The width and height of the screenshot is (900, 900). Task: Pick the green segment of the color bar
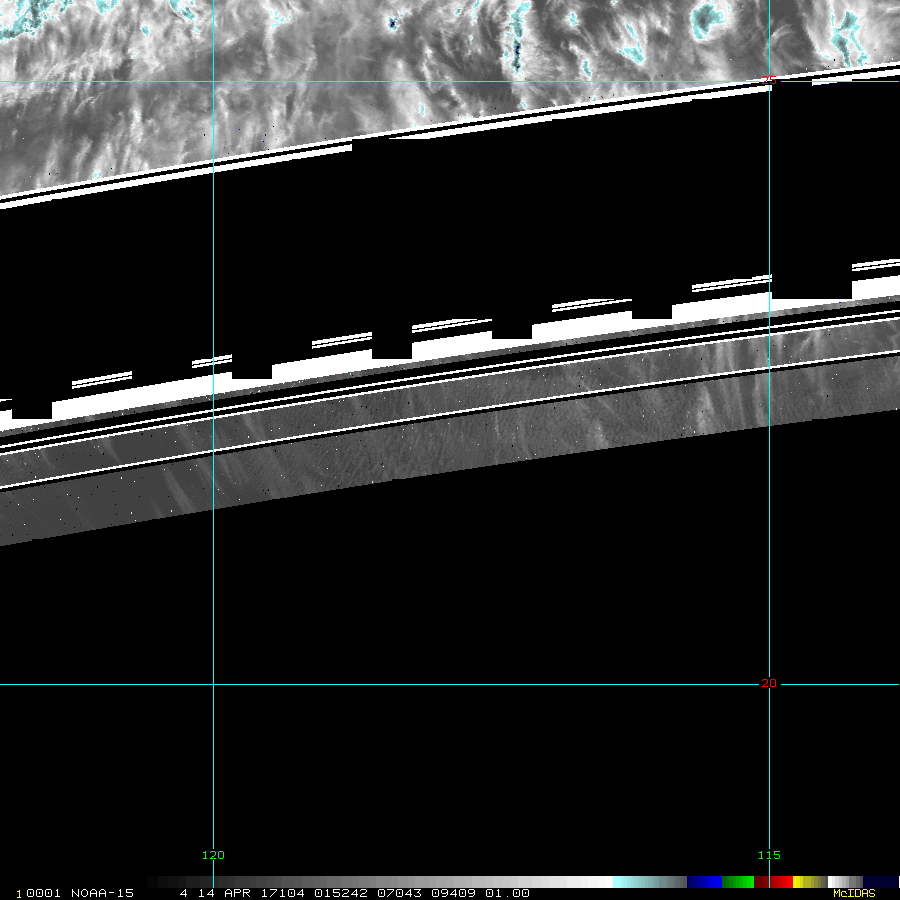(x=737, y=882)
